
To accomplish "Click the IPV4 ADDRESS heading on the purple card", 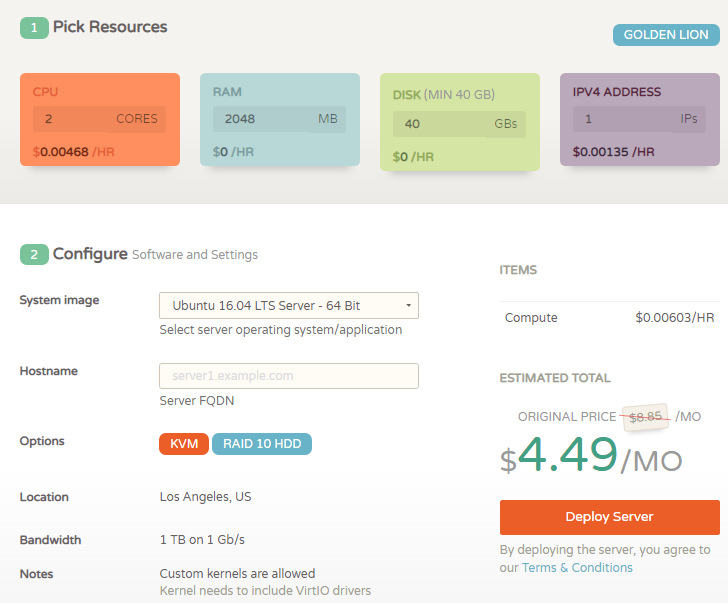I will click(616, 92).
